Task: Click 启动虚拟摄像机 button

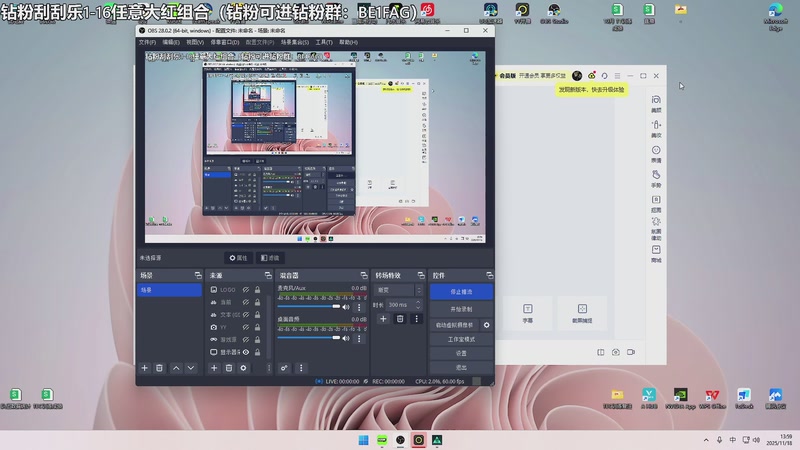Action: click(x=454, y=325)
